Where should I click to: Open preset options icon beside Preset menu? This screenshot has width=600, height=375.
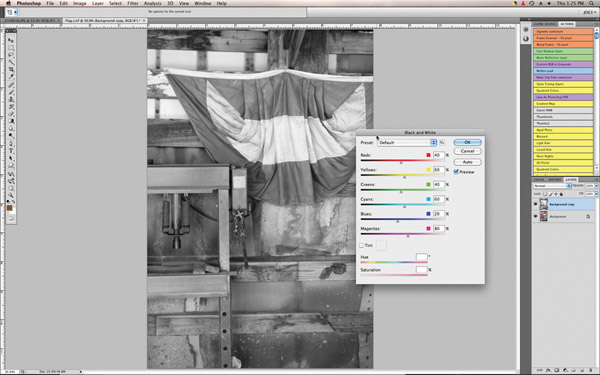pos(442,142)
